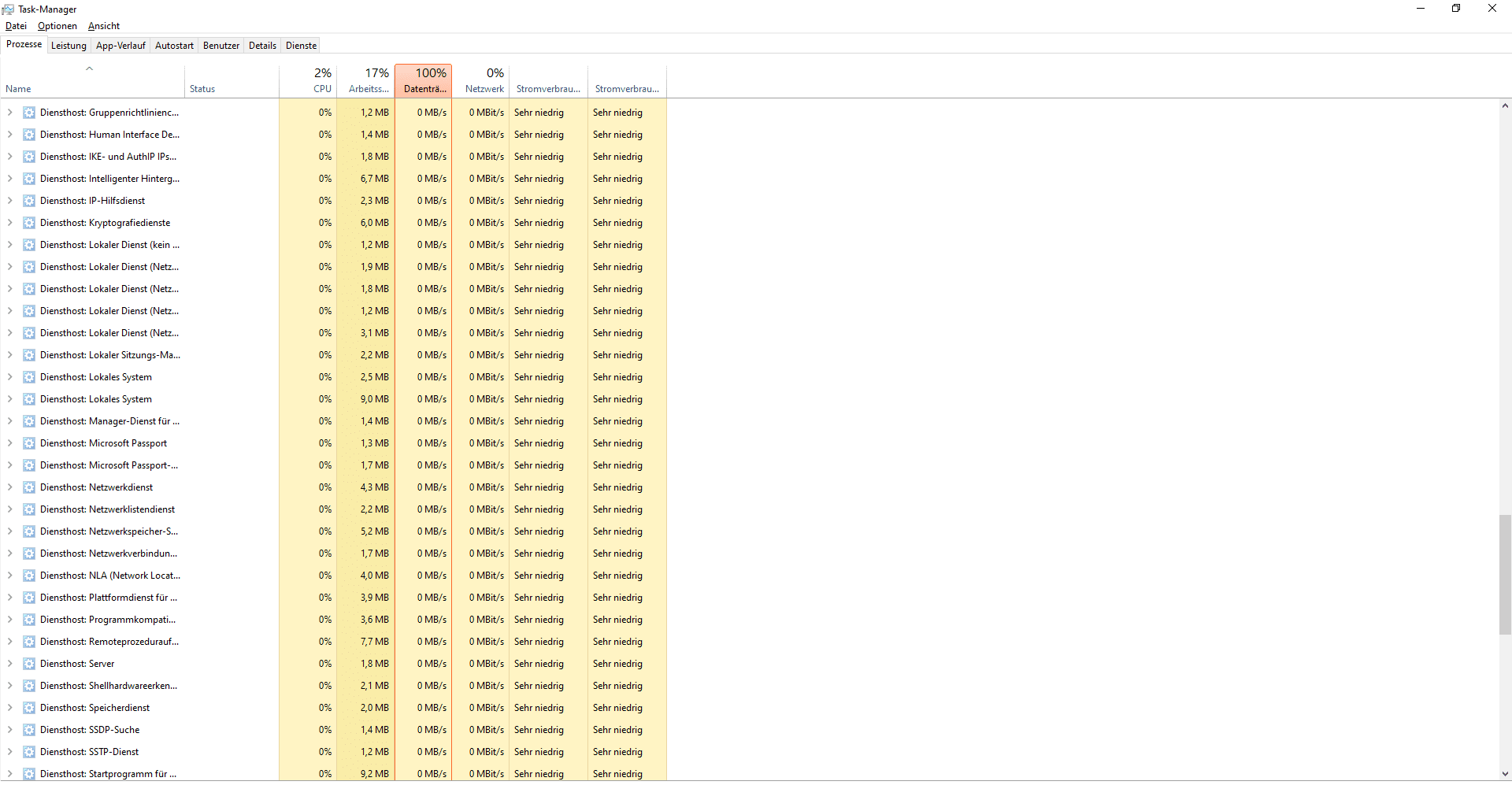Switch to the Leistung tab
Image resolution: width=1512 pixels, height=785 pixels.
[x=69, y=46]
